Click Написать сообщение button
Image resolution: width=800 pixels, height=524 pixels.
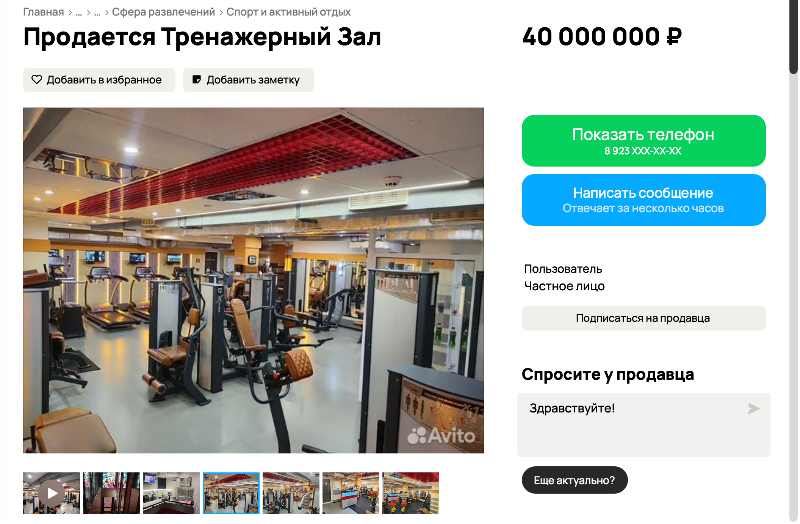point(643,200)
